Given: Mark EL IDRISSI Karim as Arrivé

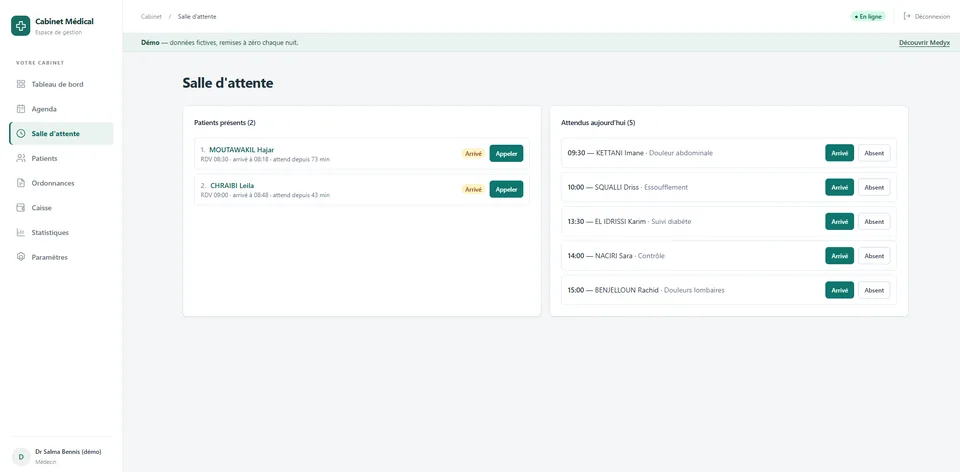Looking at the screenshot, I should click(839, 222).
